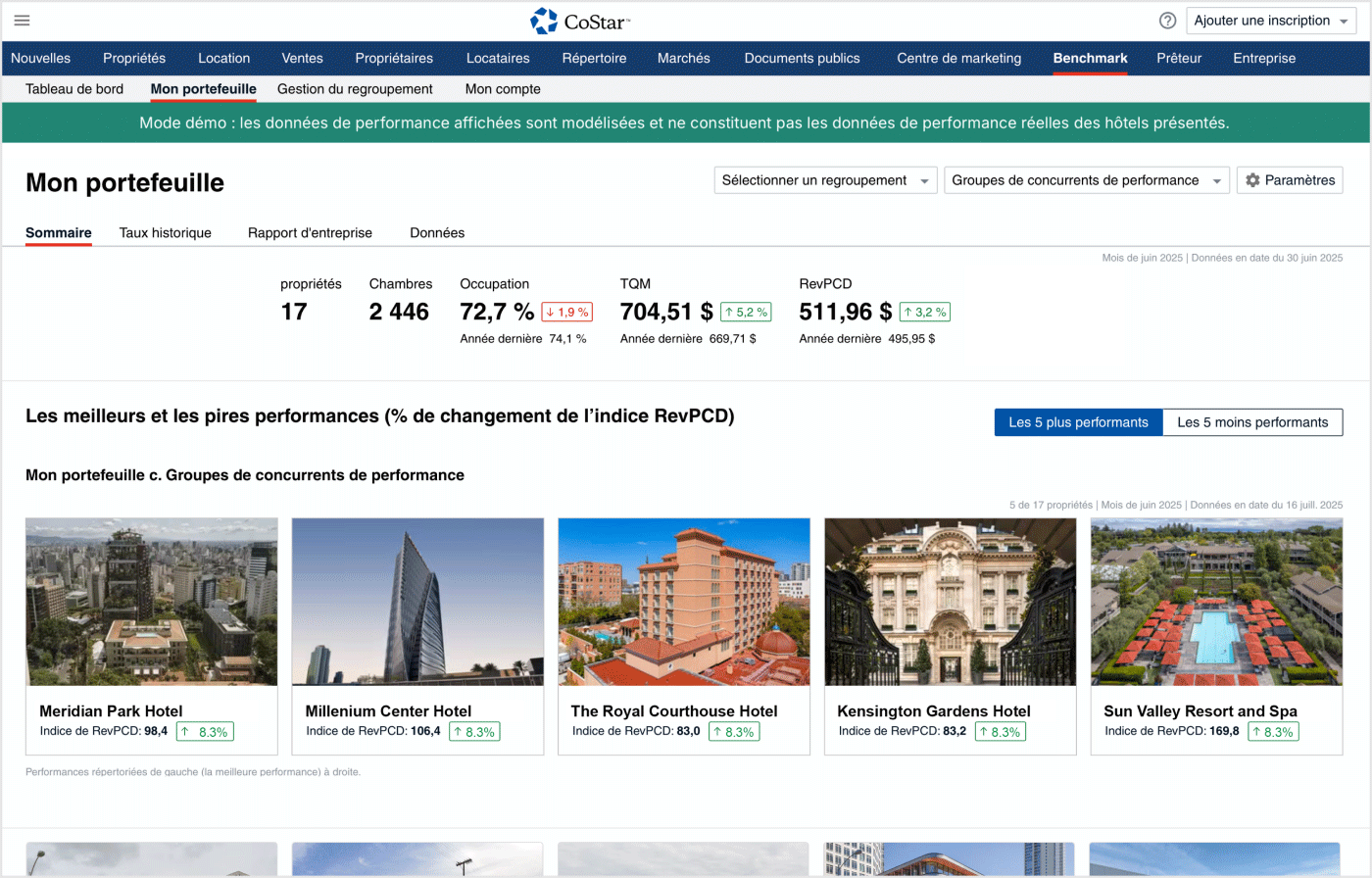Switch to the Rapport d'entreprise tab

[310, 233]
